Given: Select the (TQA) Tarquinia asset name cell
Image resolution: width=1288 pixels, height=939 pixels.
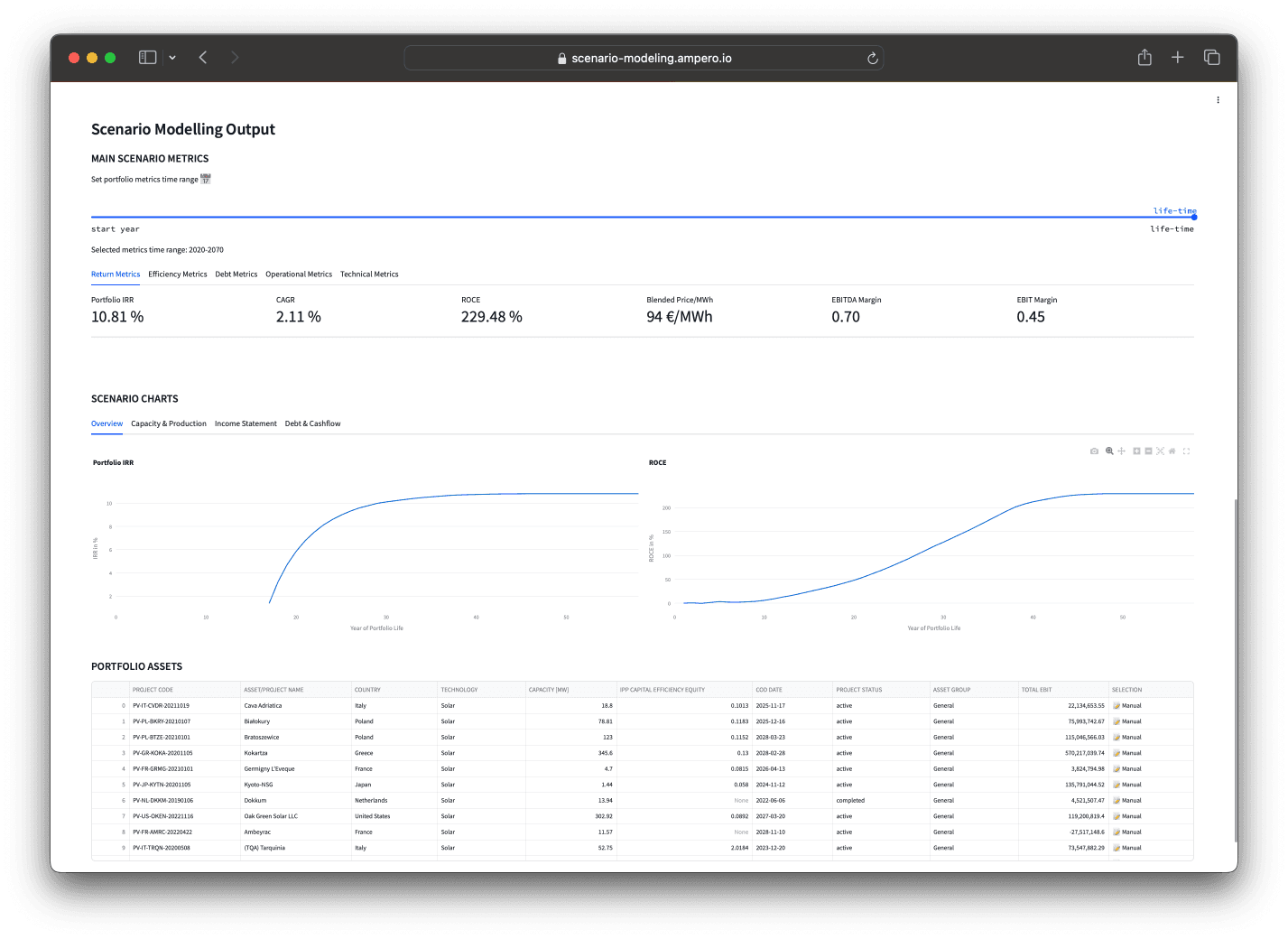Looking at the screenshot, I should [296, 848].
